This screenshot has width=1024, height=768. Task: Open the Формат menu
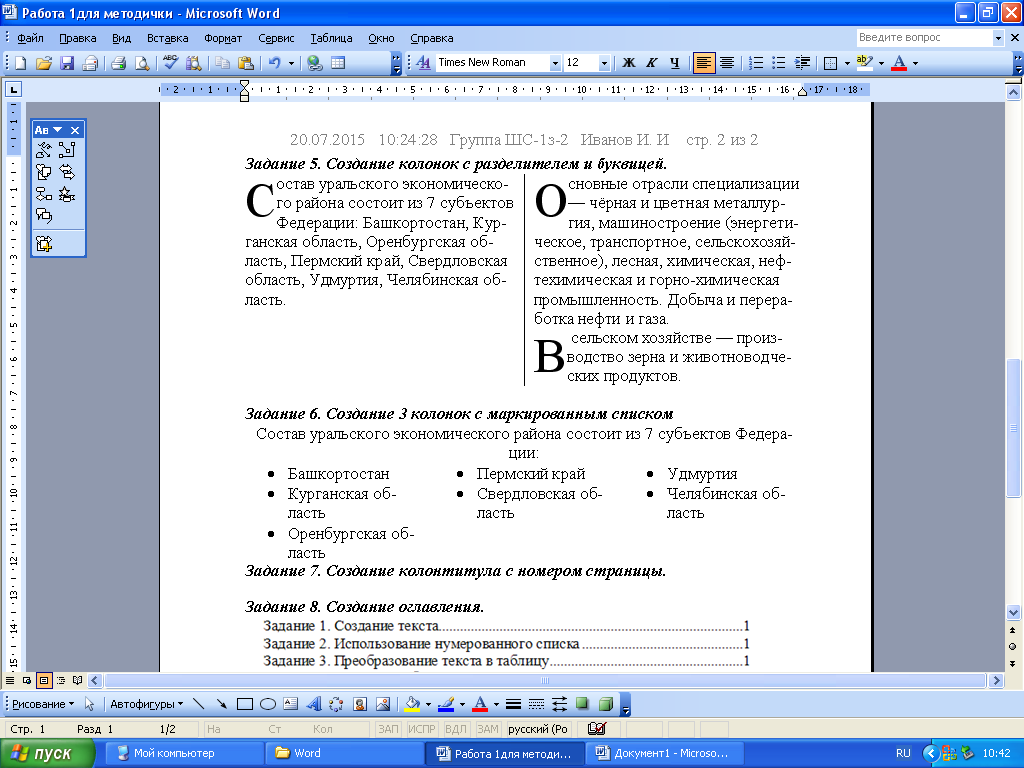(x=223, y=38)
